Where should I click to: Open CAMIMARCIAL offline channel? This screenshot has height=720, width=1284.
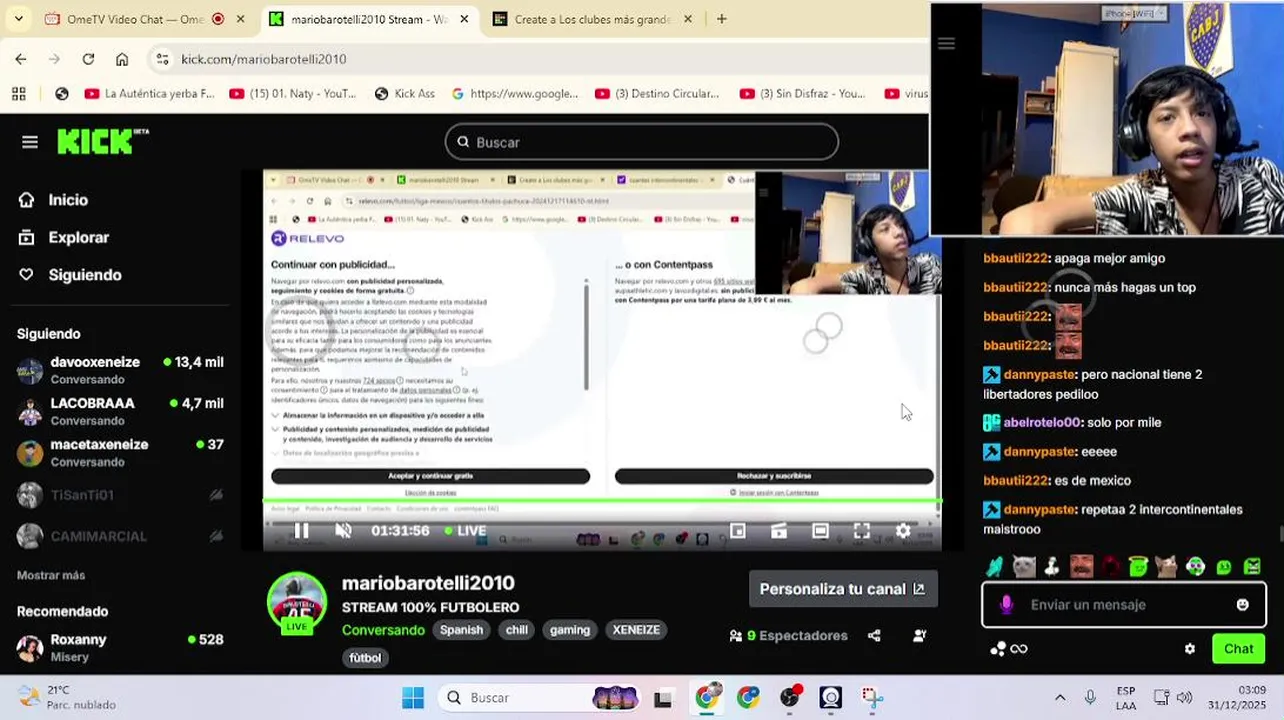click(120, 536)
